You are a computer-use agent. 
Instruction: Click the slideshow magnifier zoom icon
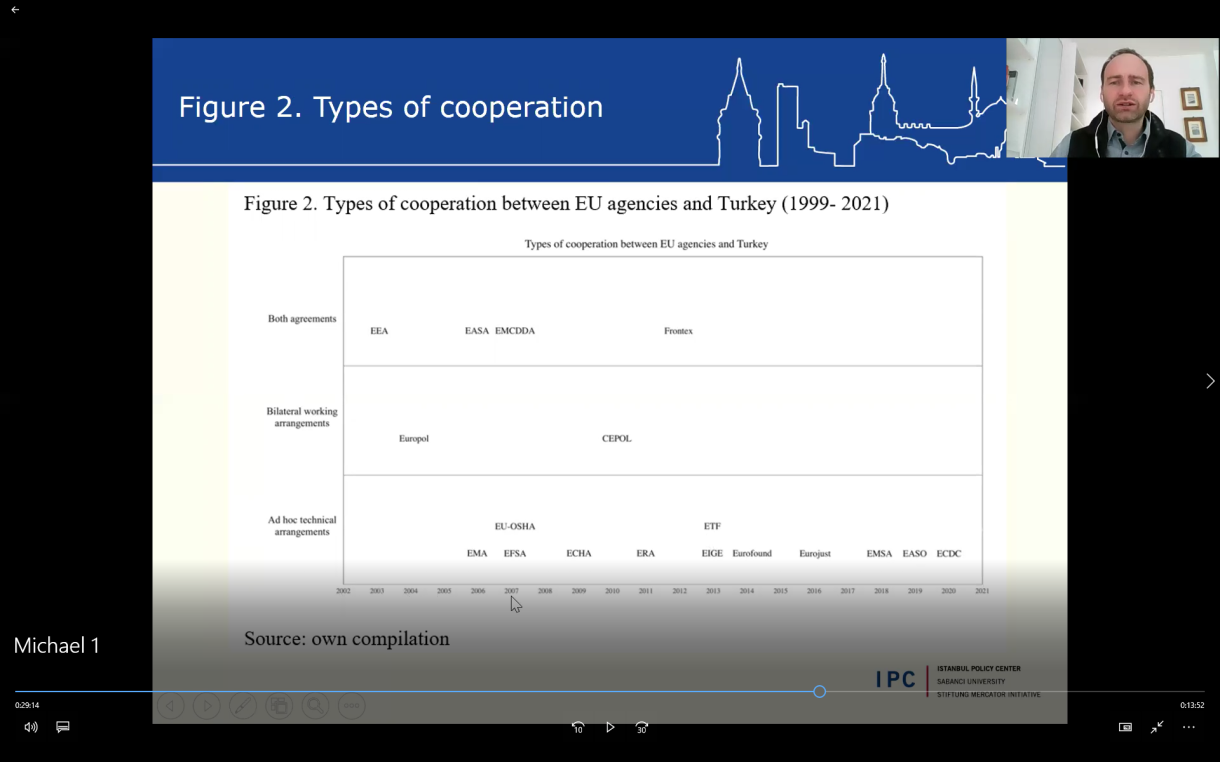click(315, 706)
